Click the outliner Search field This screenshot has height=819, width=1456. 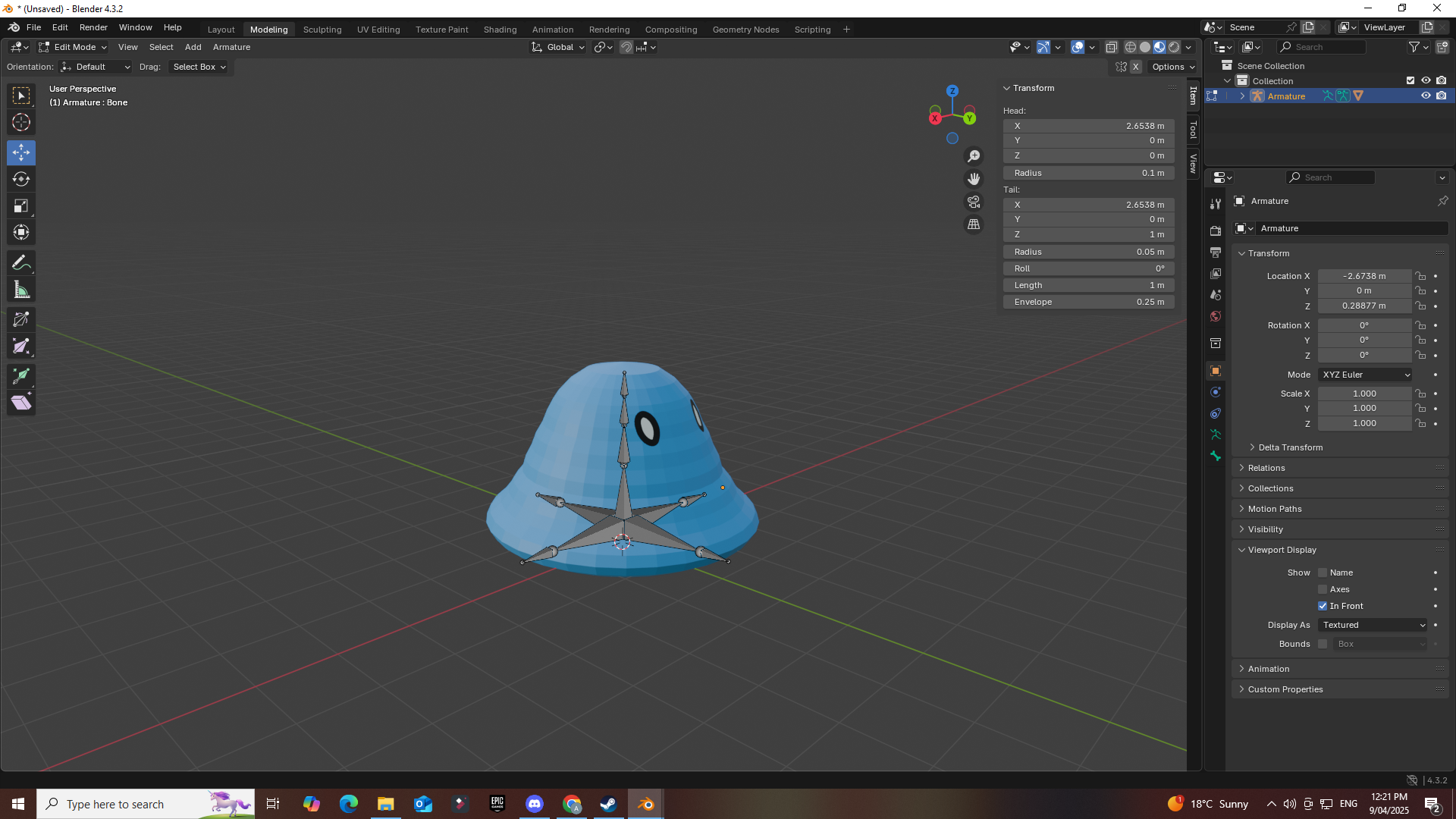[1323, 47]
